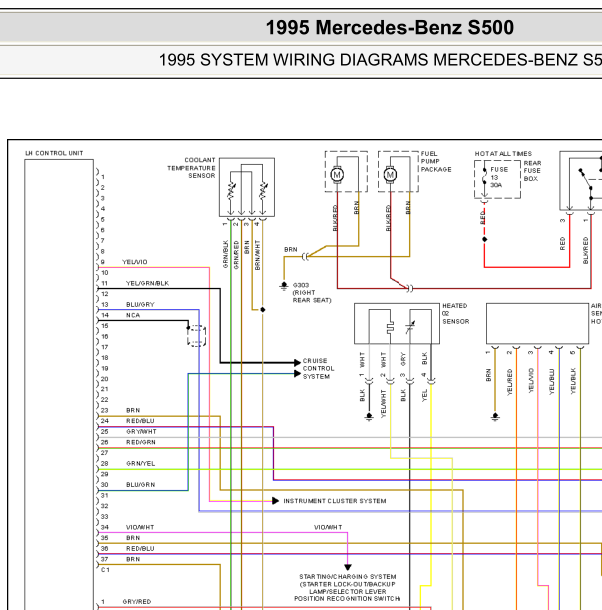Click the G303 ground symbol
This screenshot has height=610, width=602.
pos(284,286)
